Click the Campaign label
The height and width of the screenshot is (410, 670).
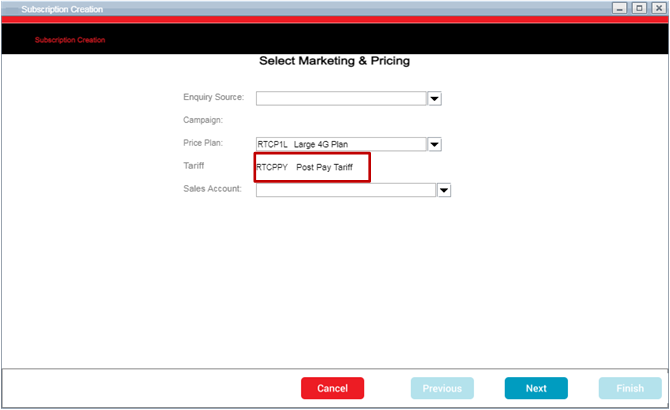coord(203,120)
